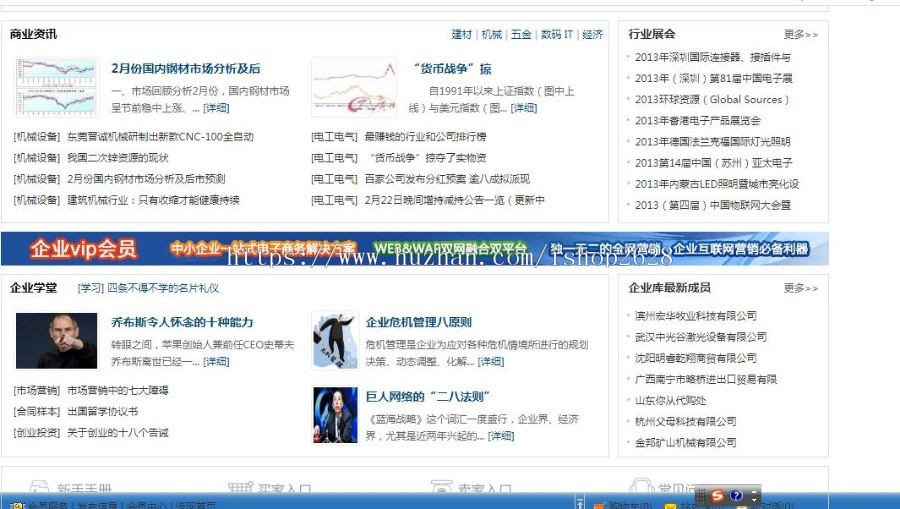This screenshot has height=509, width=900.
Task: Open 更多>> in the 企业库最新成员 panel
Action: 801,288
